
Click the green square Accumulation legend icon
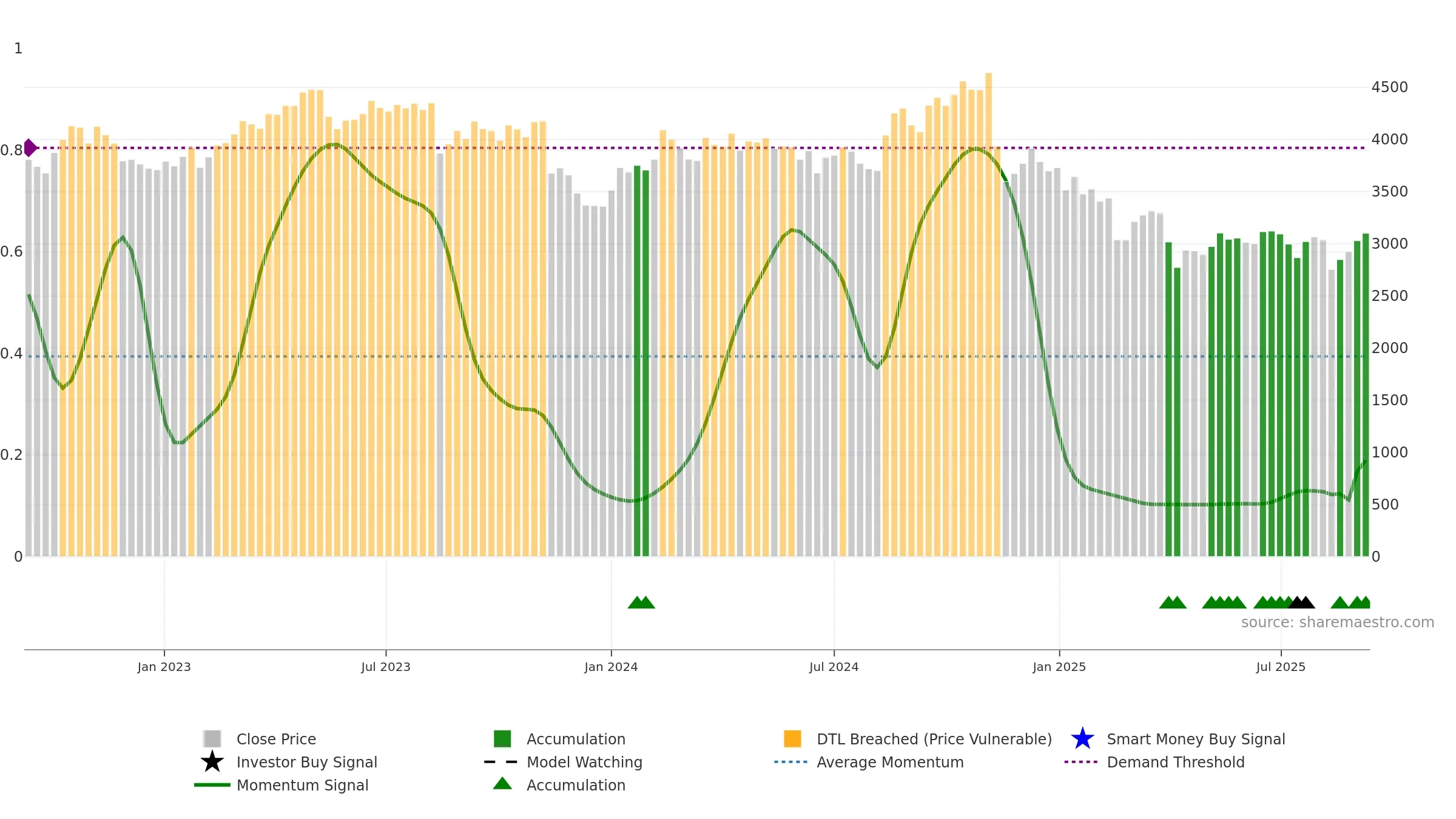502,738
